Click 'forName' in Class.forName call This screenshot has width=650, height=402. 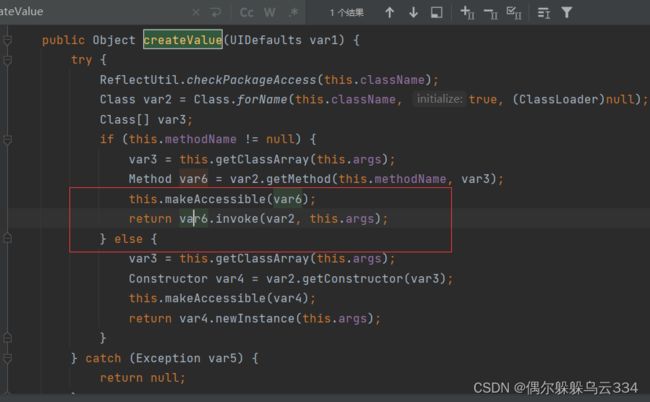click(x=262, y=99)
